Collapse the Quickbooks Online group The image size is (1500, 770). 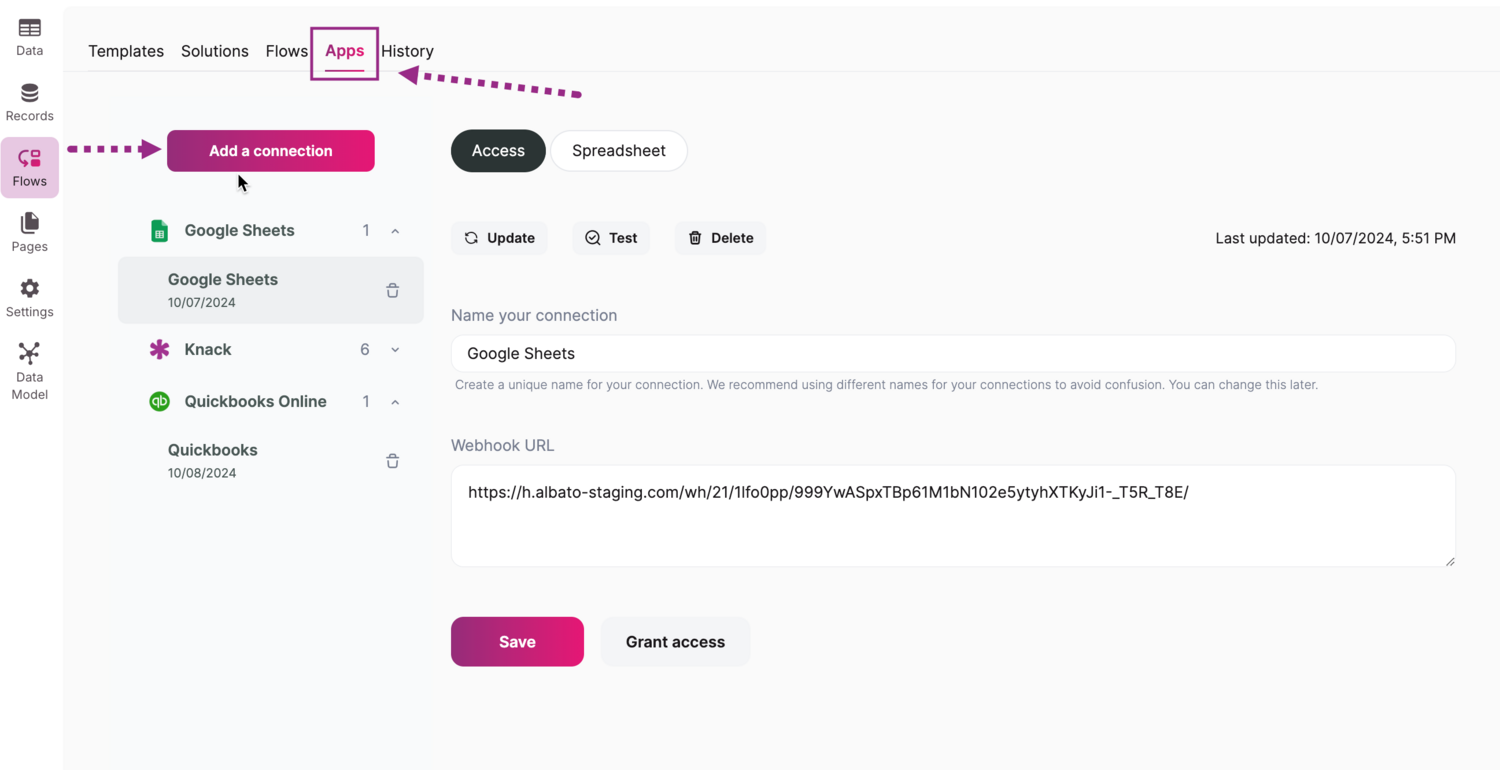[395, 401]
